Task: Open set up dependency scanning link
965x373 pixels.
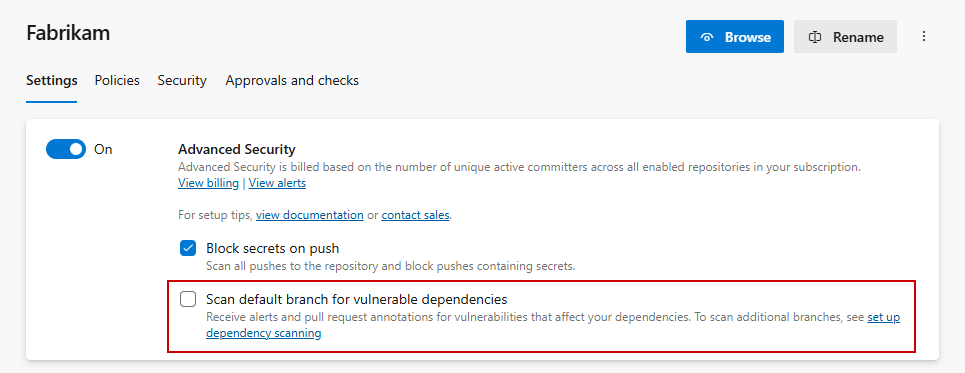Action: (x=553, y=326)
